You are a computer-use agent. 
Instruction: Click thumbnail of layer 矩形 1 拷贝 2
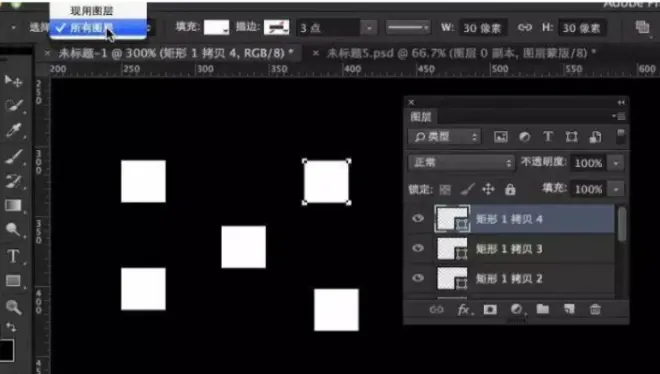pos(452,279)
